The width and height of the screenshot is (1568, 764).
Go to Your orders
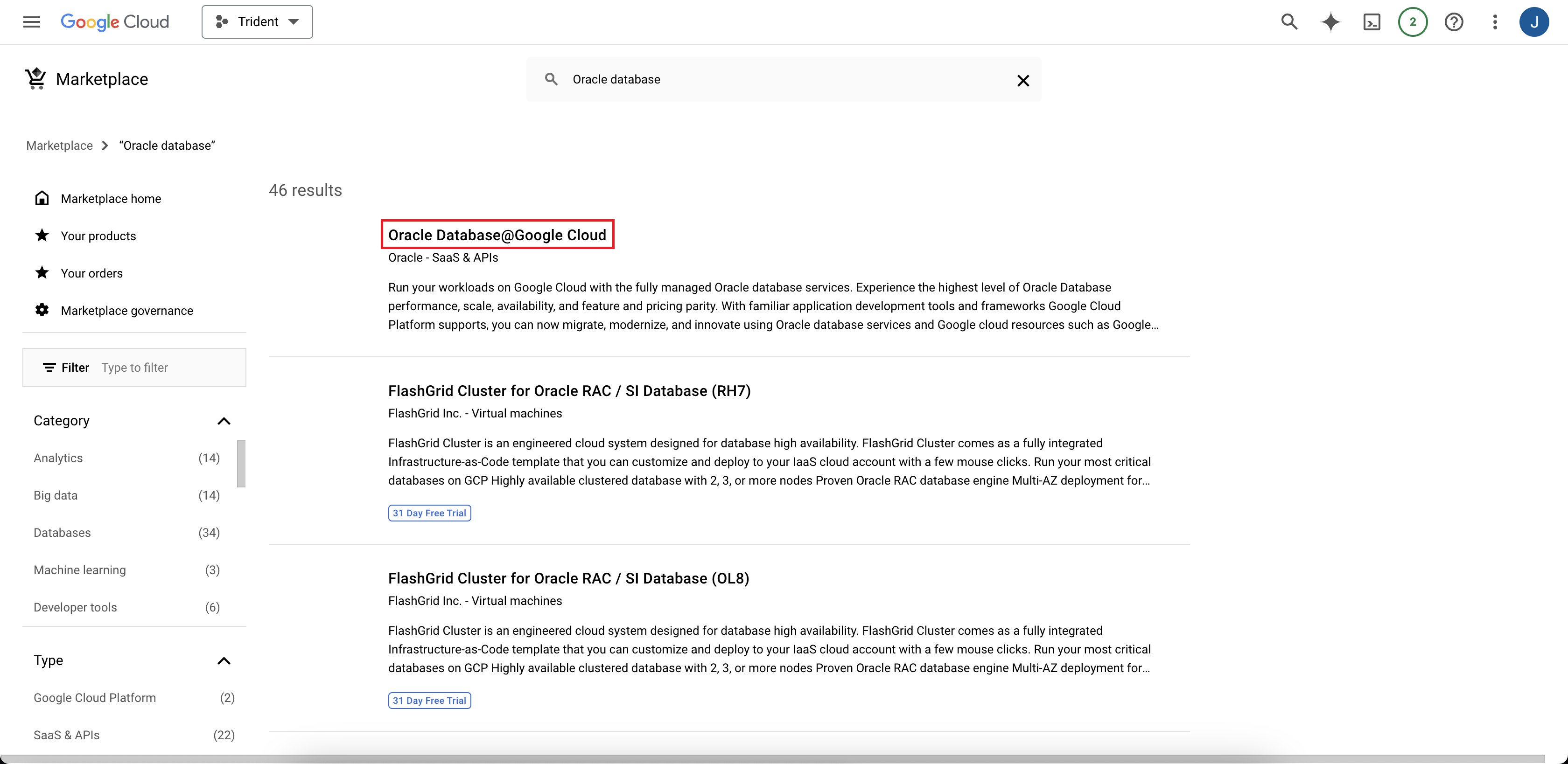pos(91,272)
